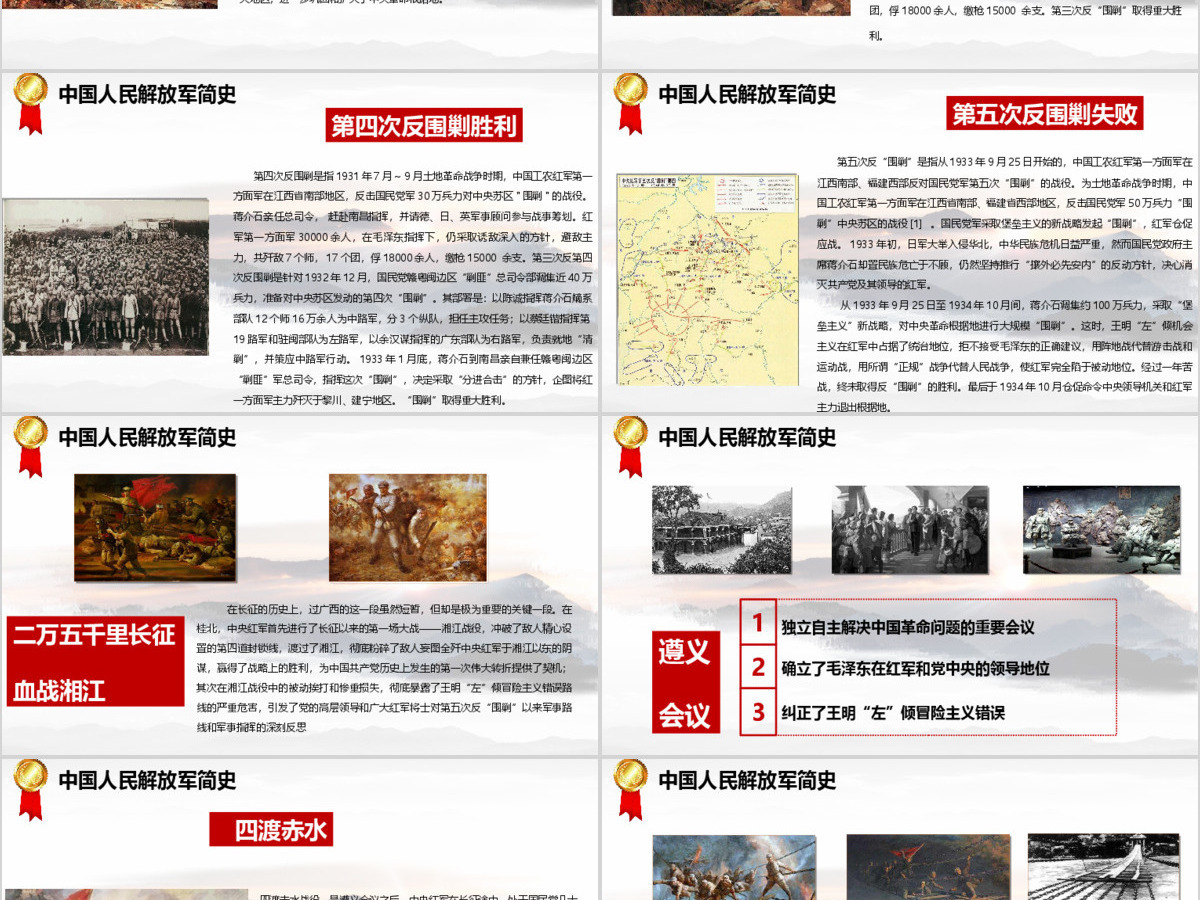Open the chain bridge photo on the bottom-right slide

pos(1103,867)
